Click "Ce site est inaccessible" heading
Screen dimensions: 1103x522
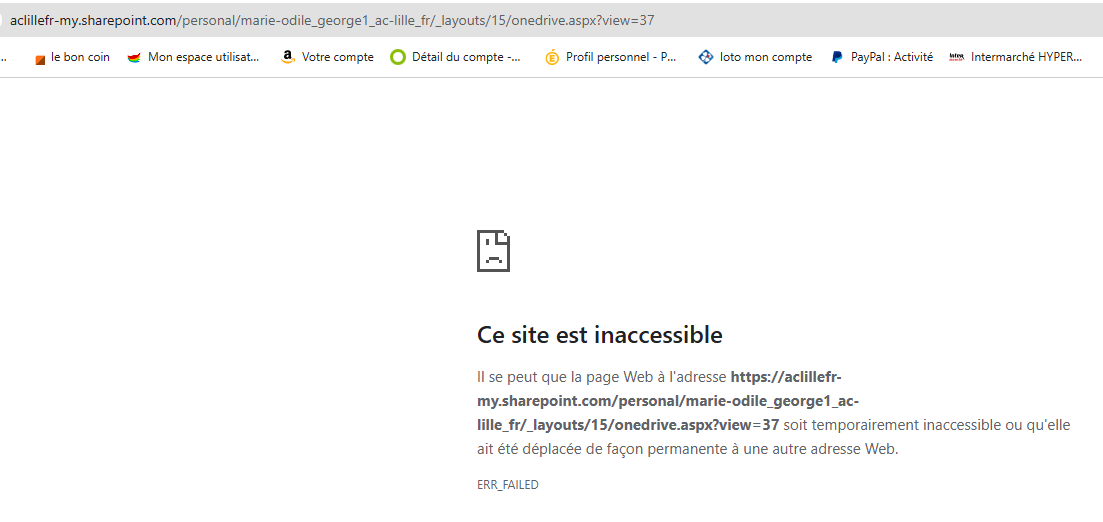click(x=599, y=335)
